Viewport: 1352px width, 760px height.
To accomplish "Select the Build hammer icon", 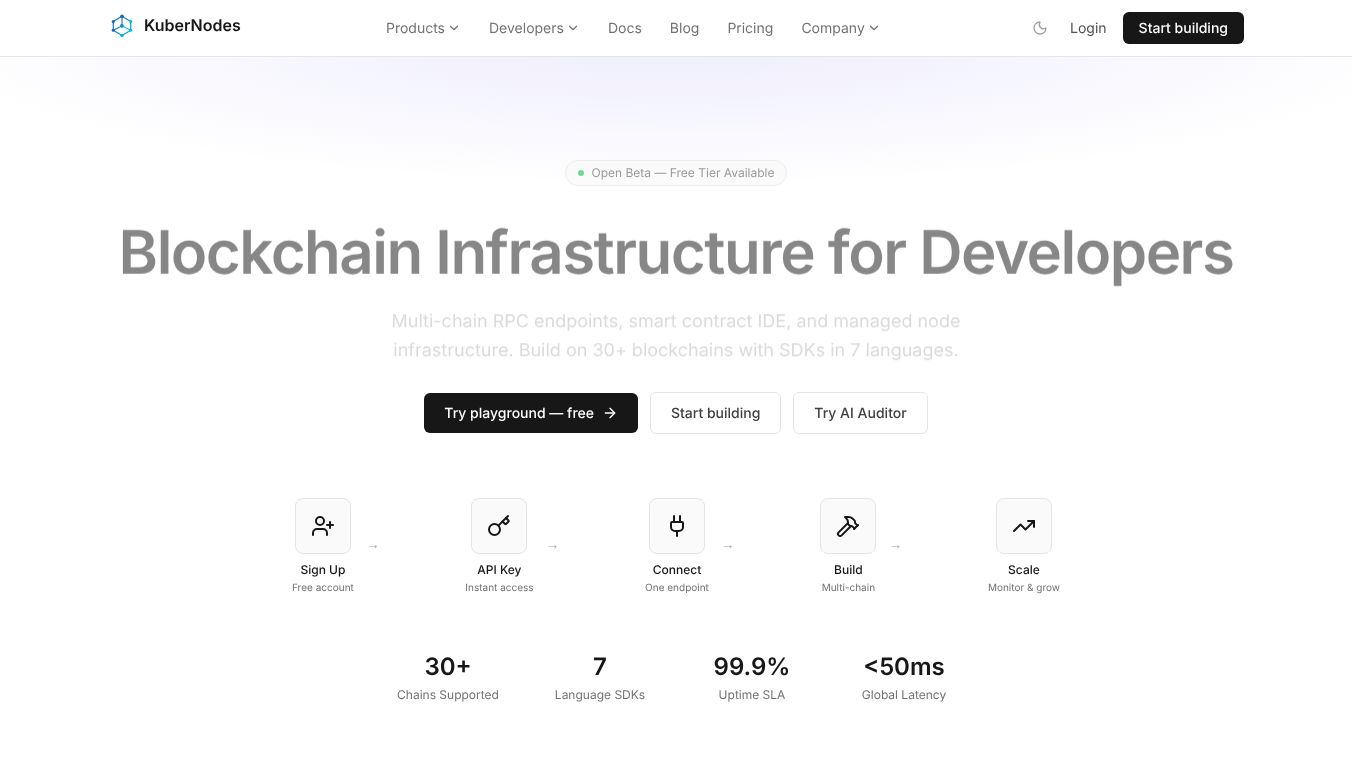I will 848,526.
